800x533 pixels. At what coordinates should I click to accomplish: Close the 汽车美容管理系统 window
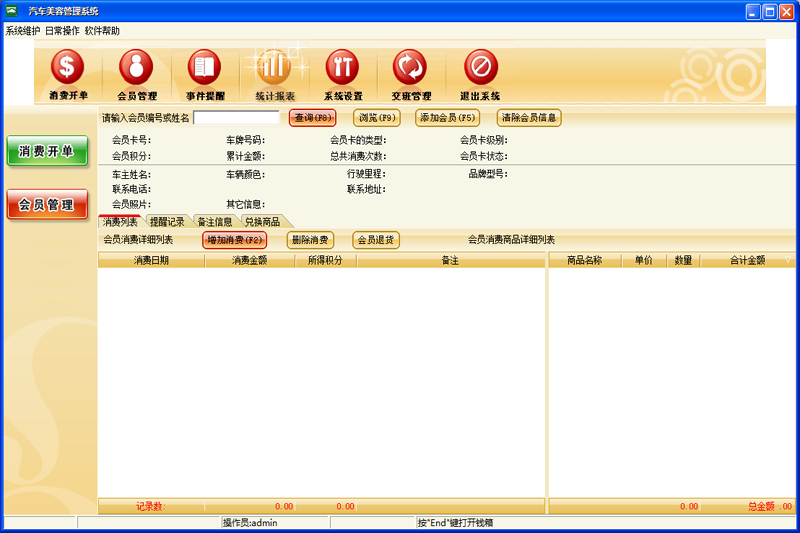point(787,11)
